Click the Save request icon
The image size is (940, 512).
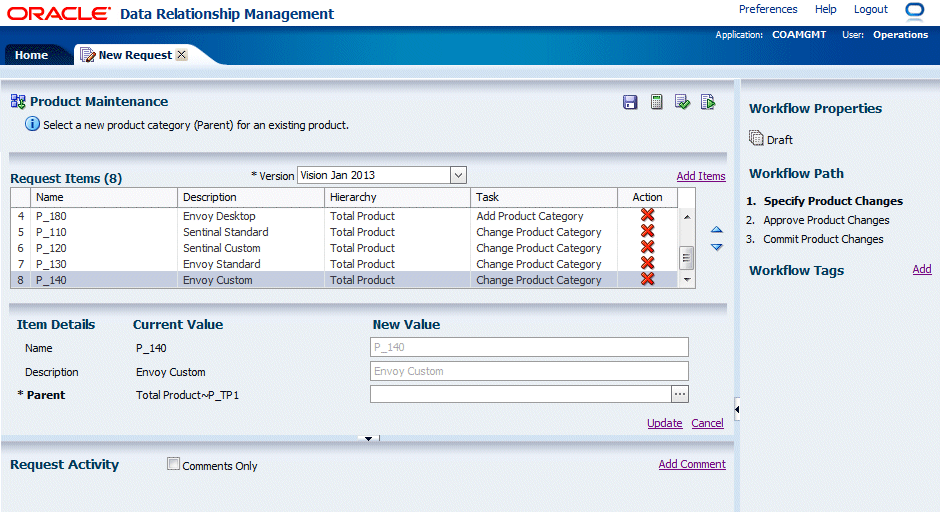pos(630,102)
